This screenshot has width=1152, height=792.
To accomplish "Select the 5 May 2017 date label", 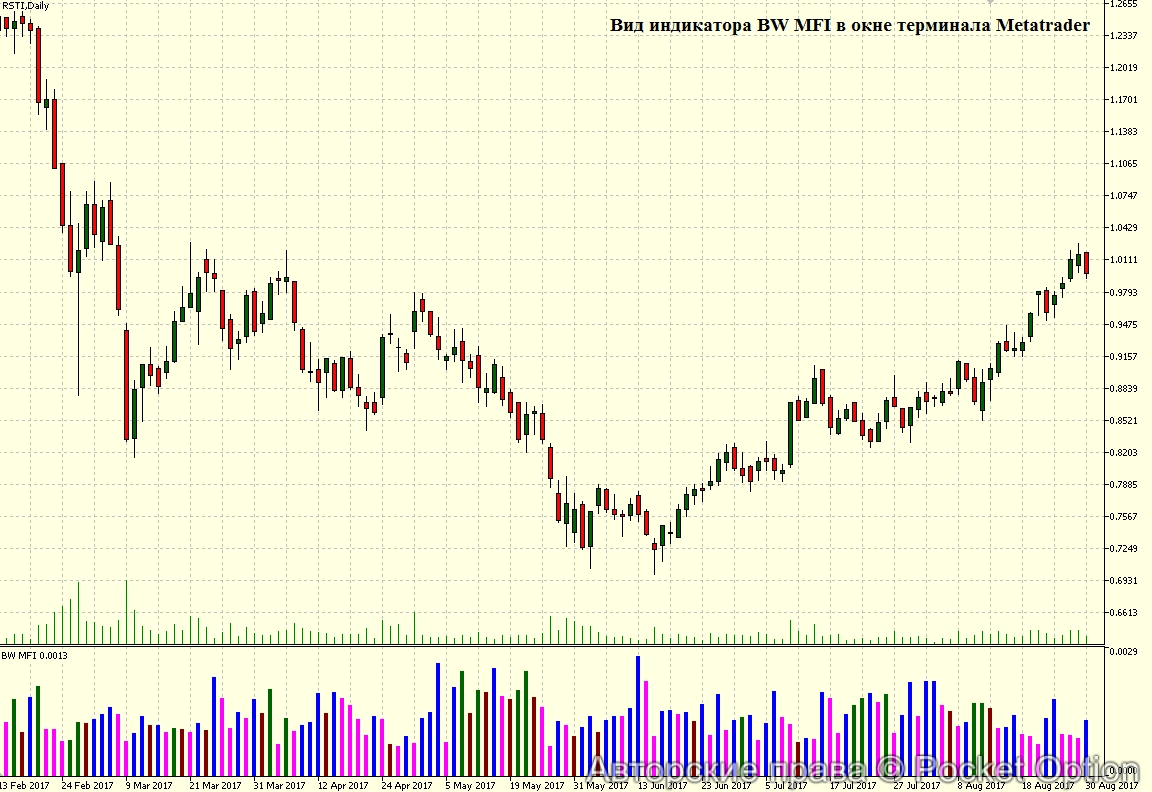I will point(471,785).
